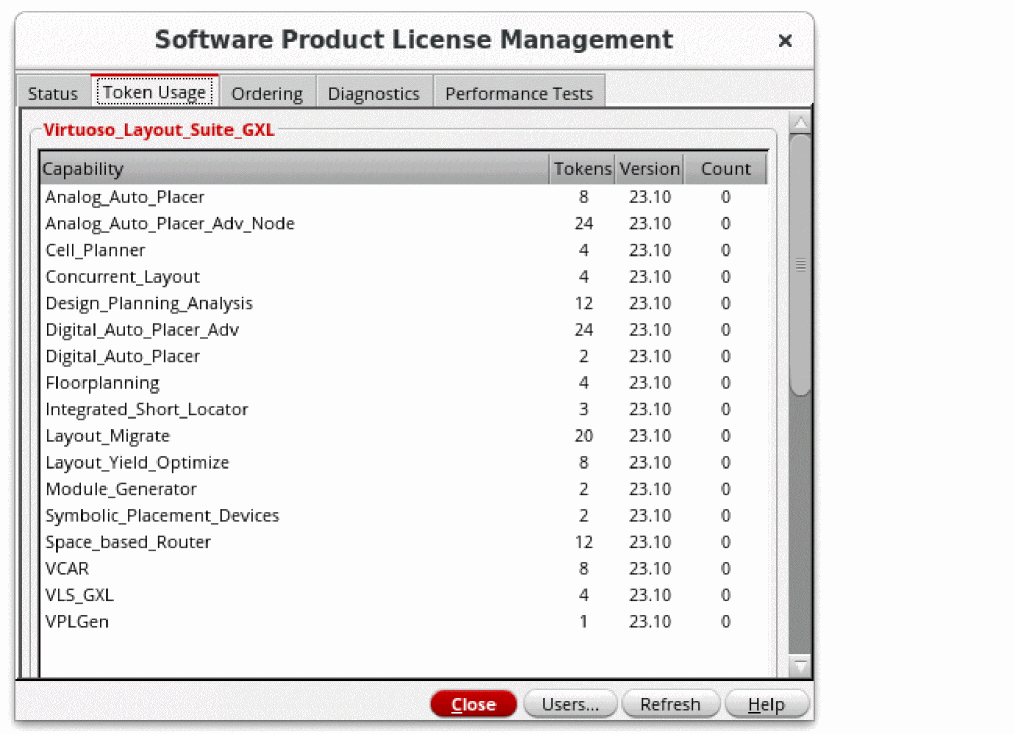Select the Diagnostics tab
Viewport: 1014px width, 734px height.
pyautogui.click(x=373, y=93)
